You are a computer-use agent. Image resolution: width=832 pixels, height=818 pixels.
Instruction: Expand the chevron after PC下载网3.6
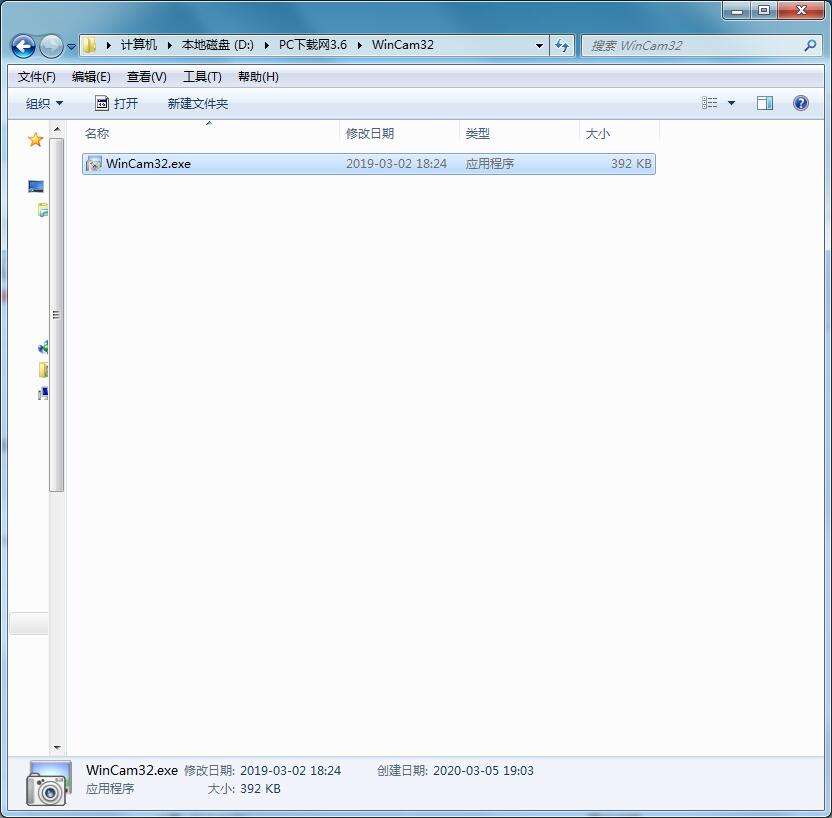pos(359,46)
